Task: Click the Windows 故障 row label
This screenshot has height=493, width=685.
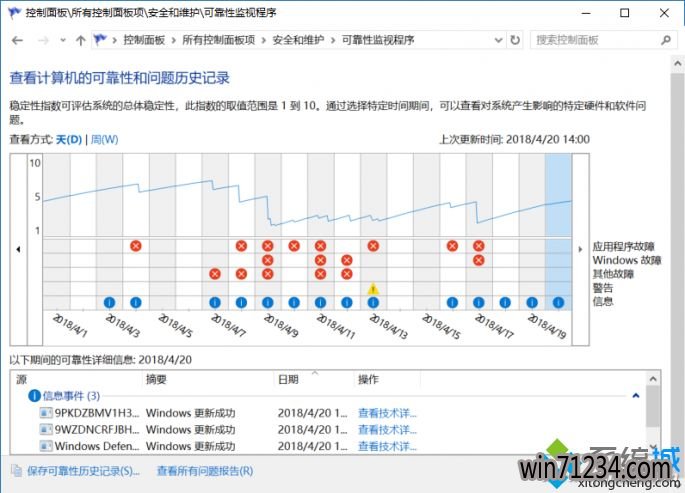Action: point(627,260)
